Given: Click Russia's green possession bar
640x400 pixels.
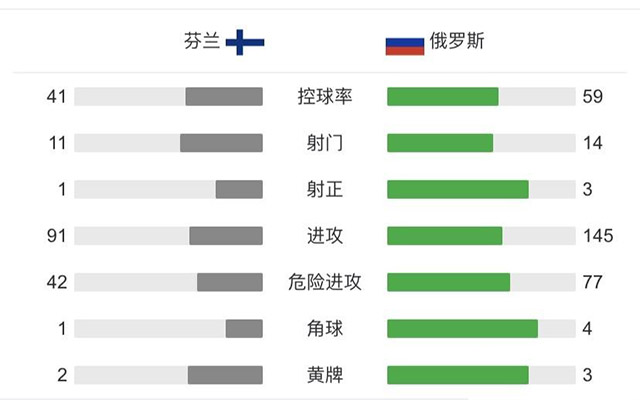Looking at the screenshot, I should click(443, 97).
